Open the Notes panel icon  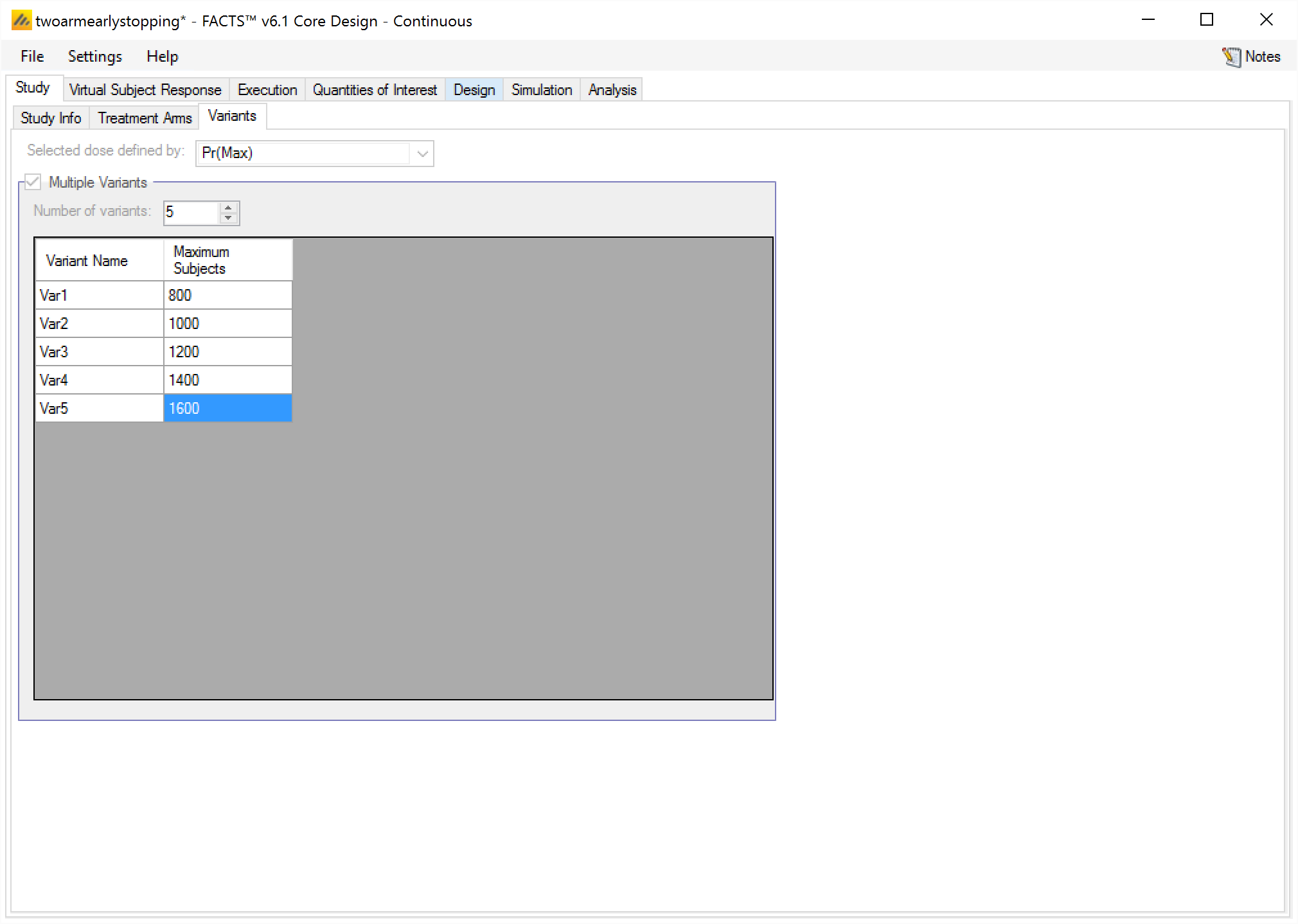coord(1231,57)
